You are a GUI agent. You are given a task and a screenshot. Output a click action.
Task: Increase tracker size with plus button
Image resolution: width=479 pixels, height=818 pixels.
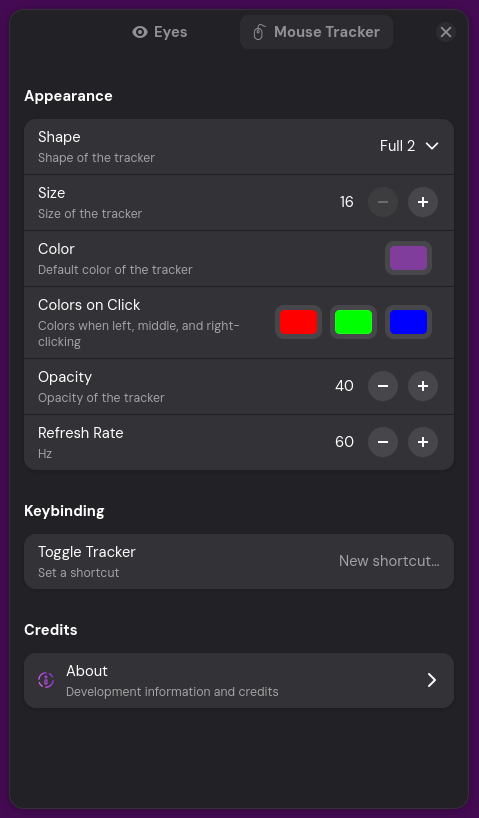click(x=423, y=202)
